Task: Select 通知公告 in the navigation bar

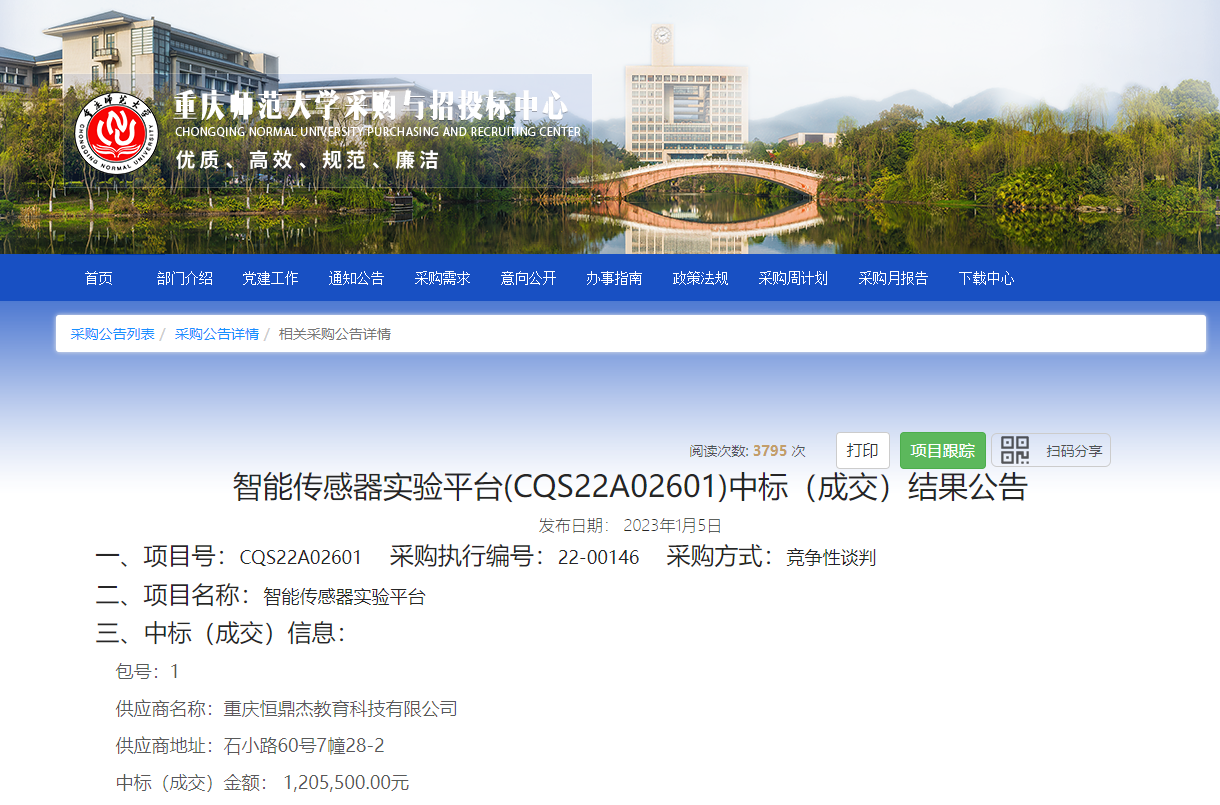Action: click(356, 279)
